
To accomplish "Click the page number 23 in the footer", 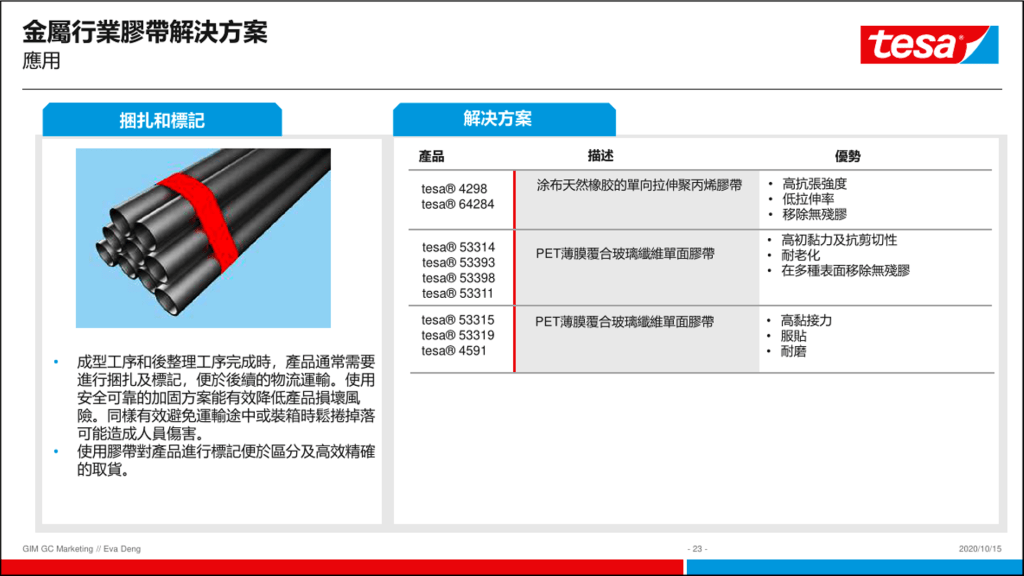I will click(x=698, y=549).
